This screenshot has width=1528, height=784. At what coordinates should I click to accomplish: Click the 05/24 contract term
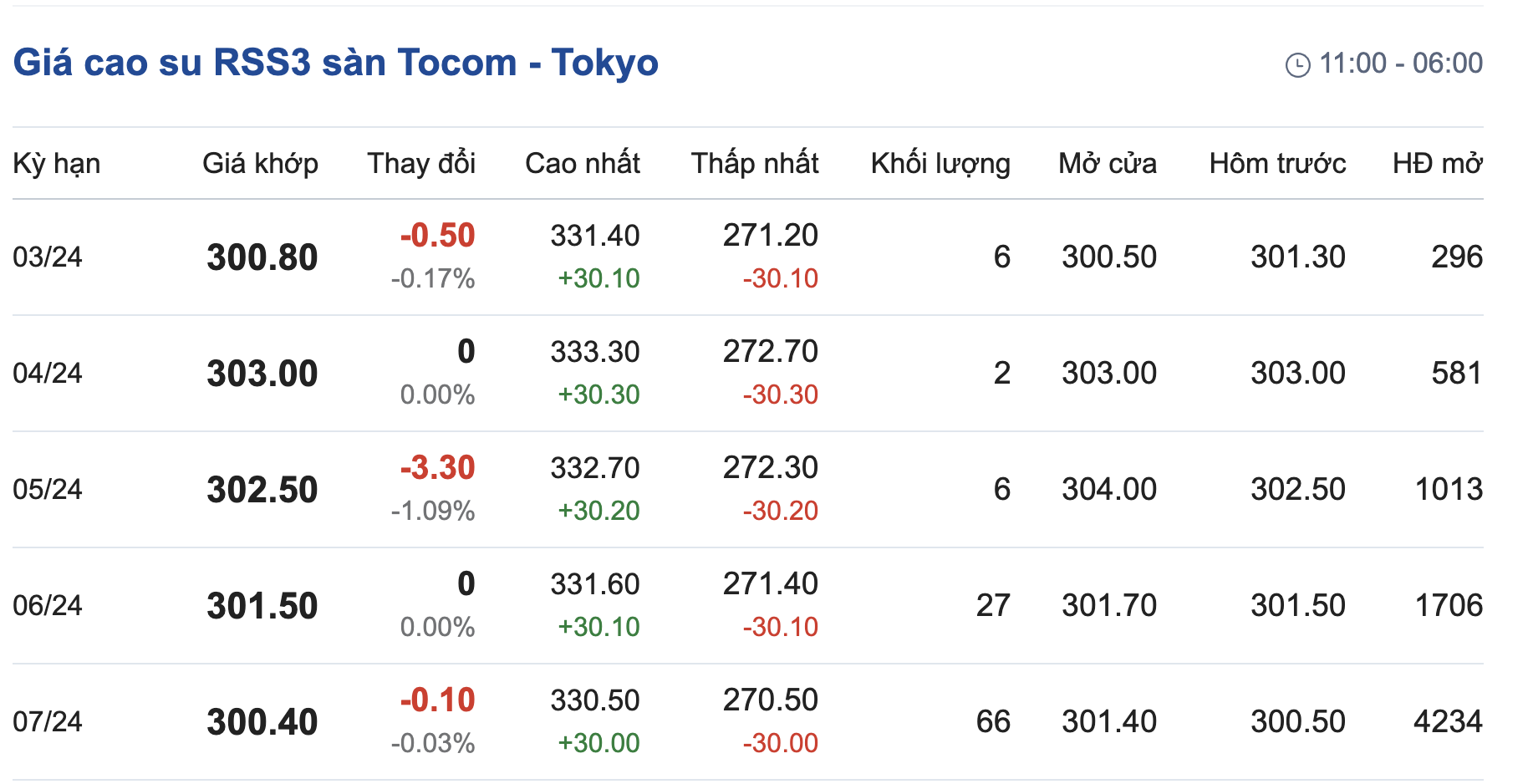[48, 489]
